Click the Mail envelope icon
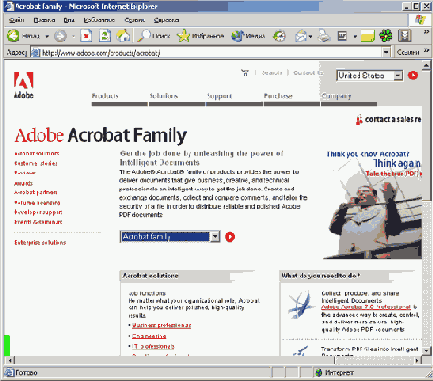Image resolution: width=433 pixels, height=381 pixels. (301, 36)
